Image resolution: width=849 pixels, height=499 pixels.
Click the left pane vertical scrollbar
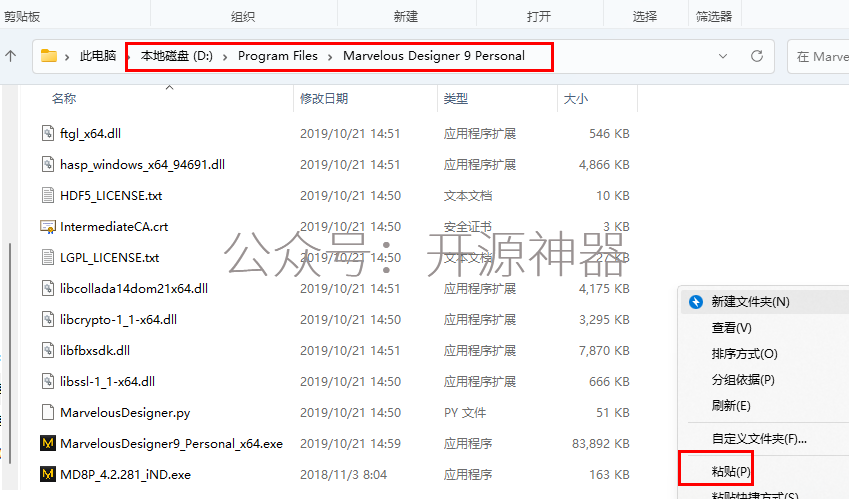coord(10,352)
